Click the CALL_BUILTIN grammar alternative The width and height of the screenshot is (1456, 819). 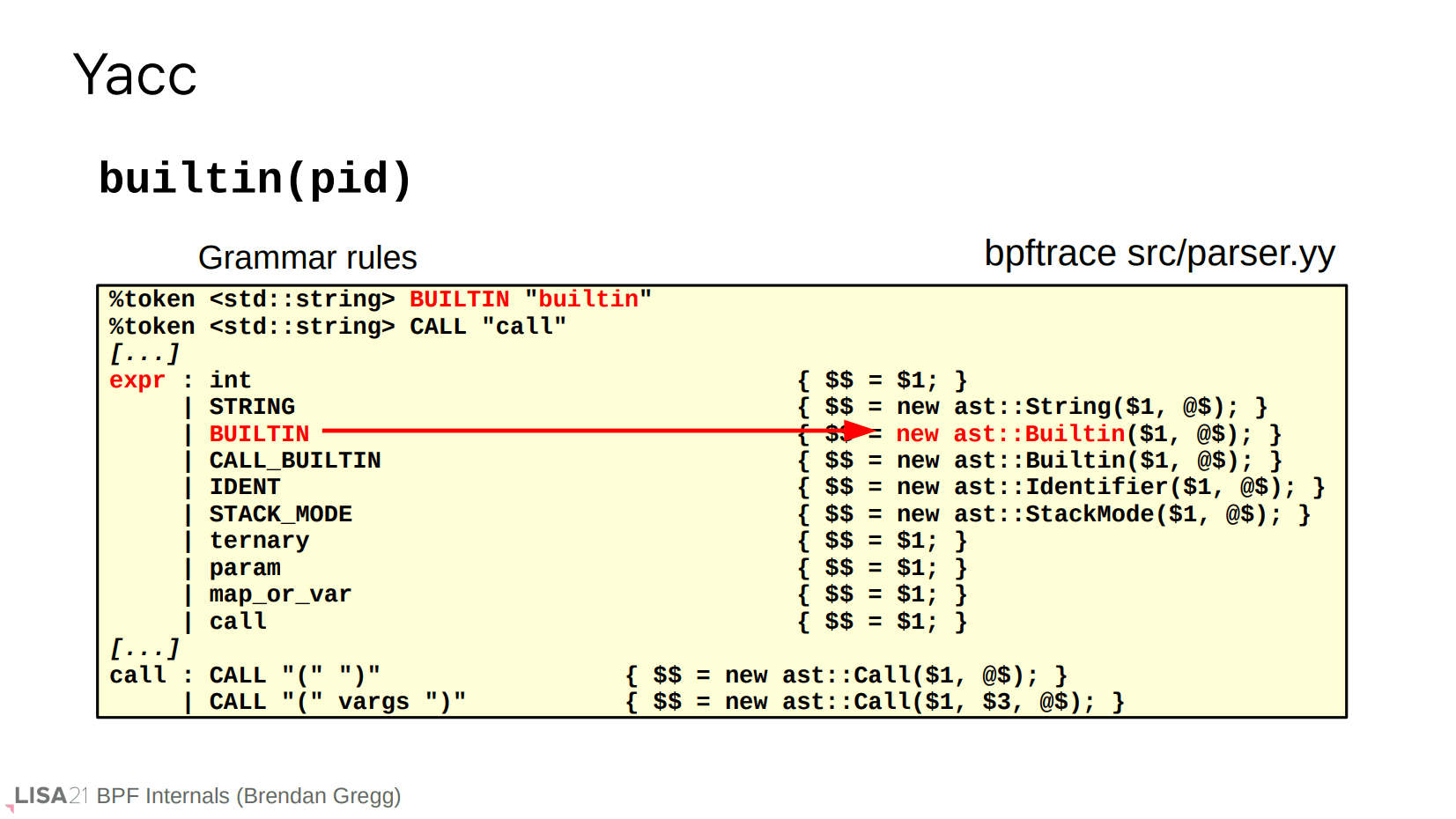[295, 461]
